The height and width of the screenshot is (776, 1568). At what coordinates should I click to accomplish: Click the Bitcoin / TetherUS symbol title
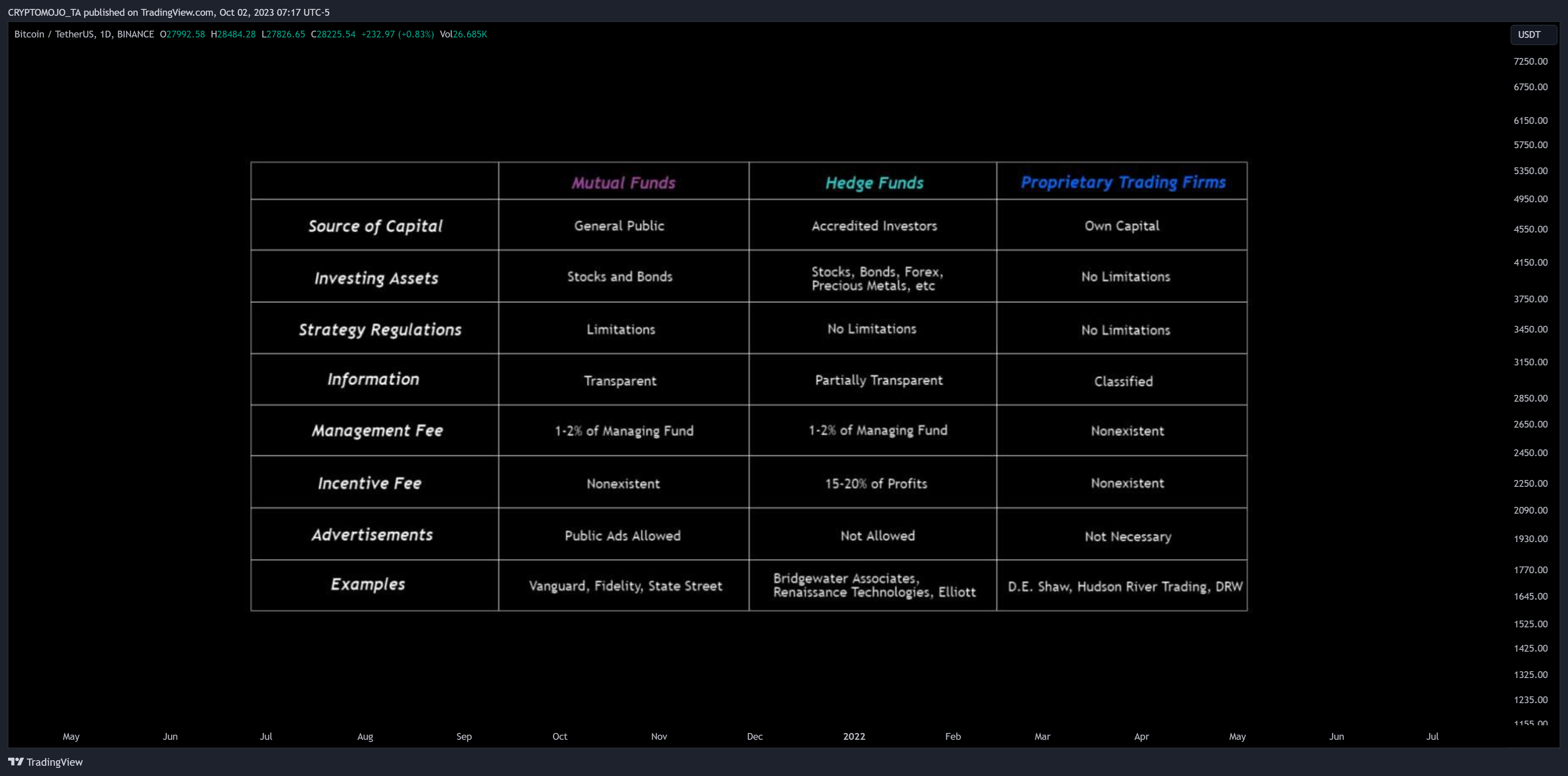pos(84,34)
